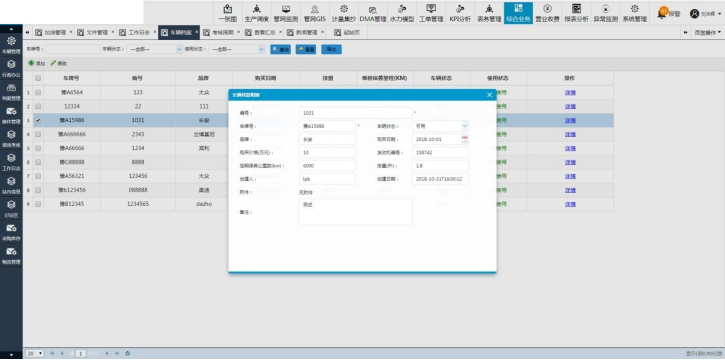Select the highlighted 综合业务 module
Screen dimensions: 725x360
point(518,13)
